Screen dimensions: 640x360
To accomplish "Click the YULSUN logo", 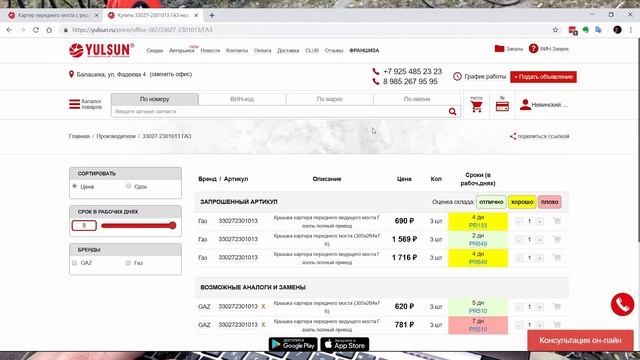I will (101, 50).
